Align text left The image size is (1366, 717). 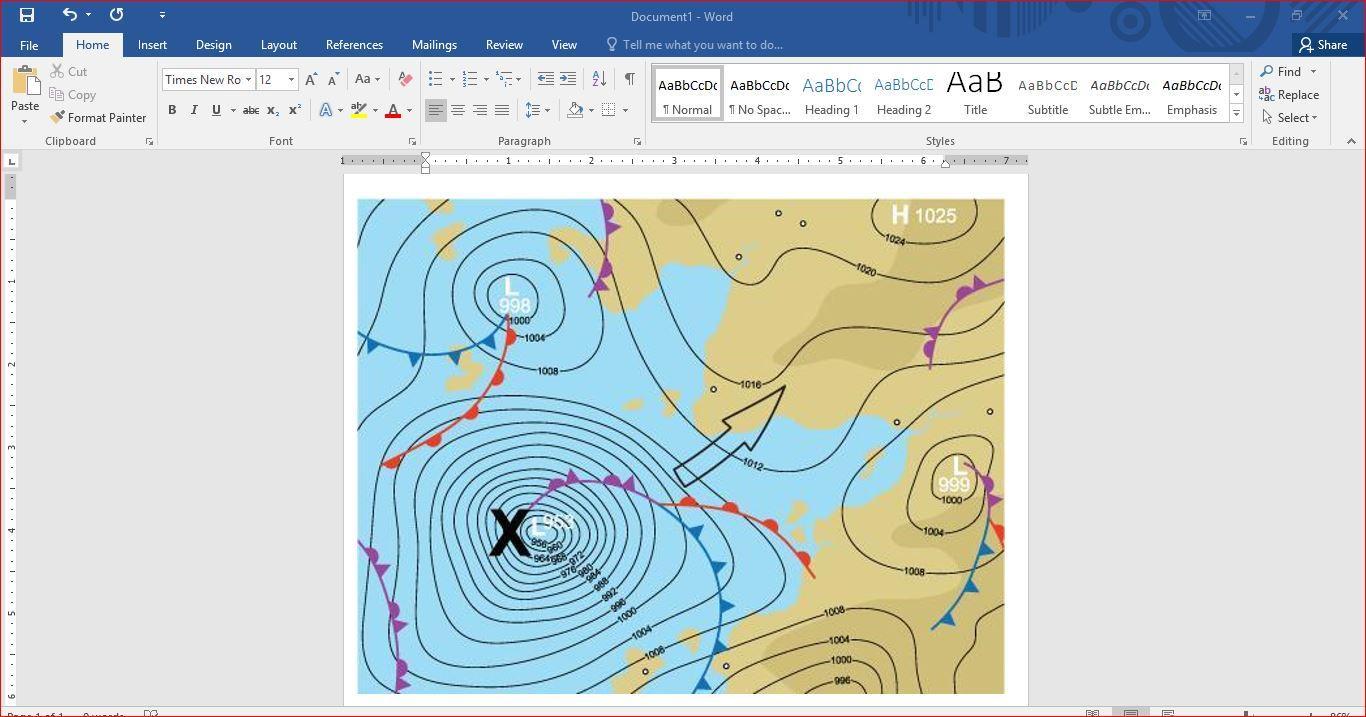(435, 110)
